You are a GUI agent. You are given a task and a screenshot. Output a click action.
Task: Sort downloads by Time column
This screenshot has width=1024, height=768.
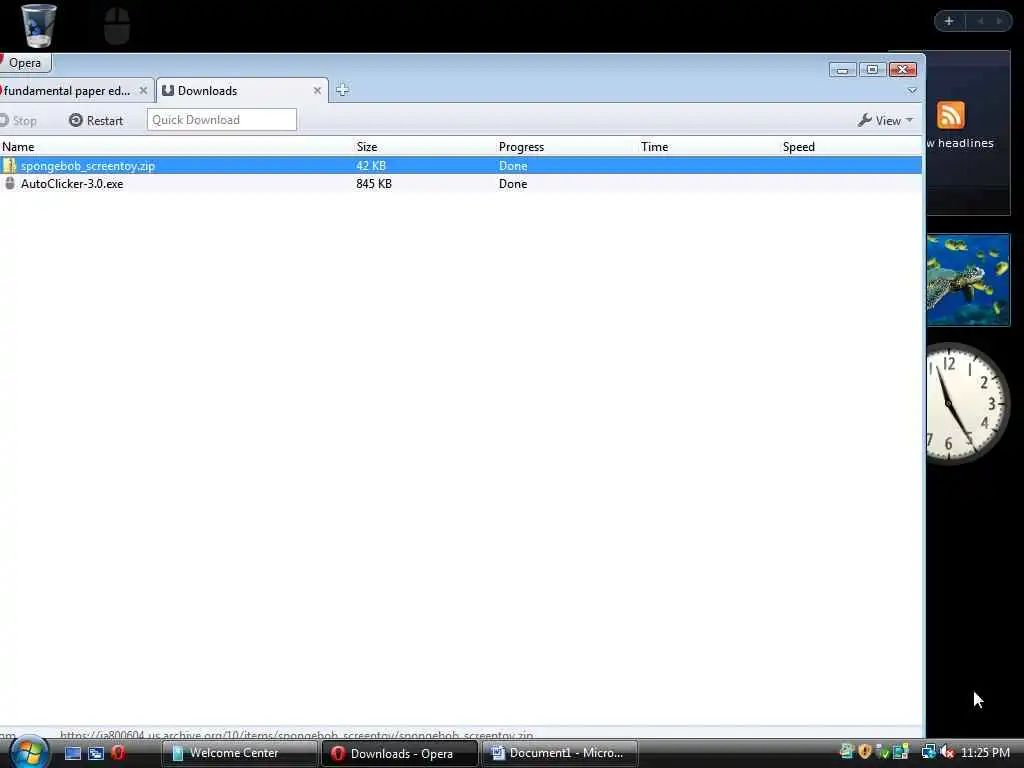click(x=654, y=147)
